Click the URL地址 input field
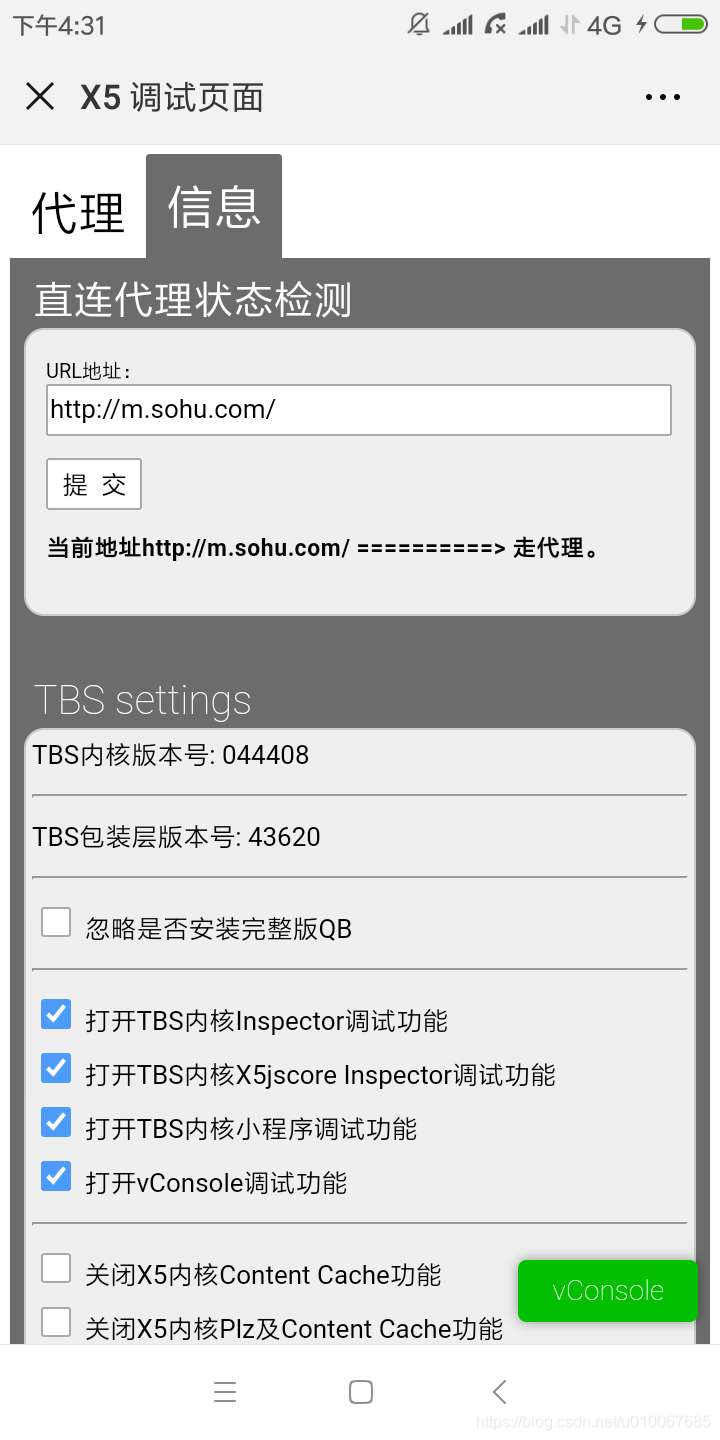Screen dimensions: 720x1440 [x=359, y=410]
